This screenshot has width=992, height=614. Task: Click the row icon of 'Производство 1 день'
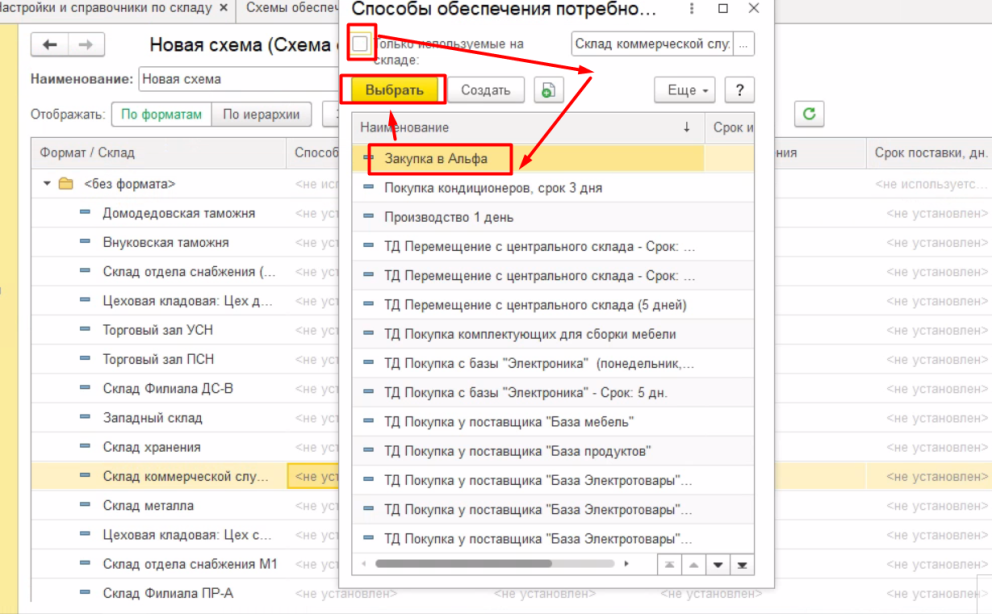[x=368, y=216]
